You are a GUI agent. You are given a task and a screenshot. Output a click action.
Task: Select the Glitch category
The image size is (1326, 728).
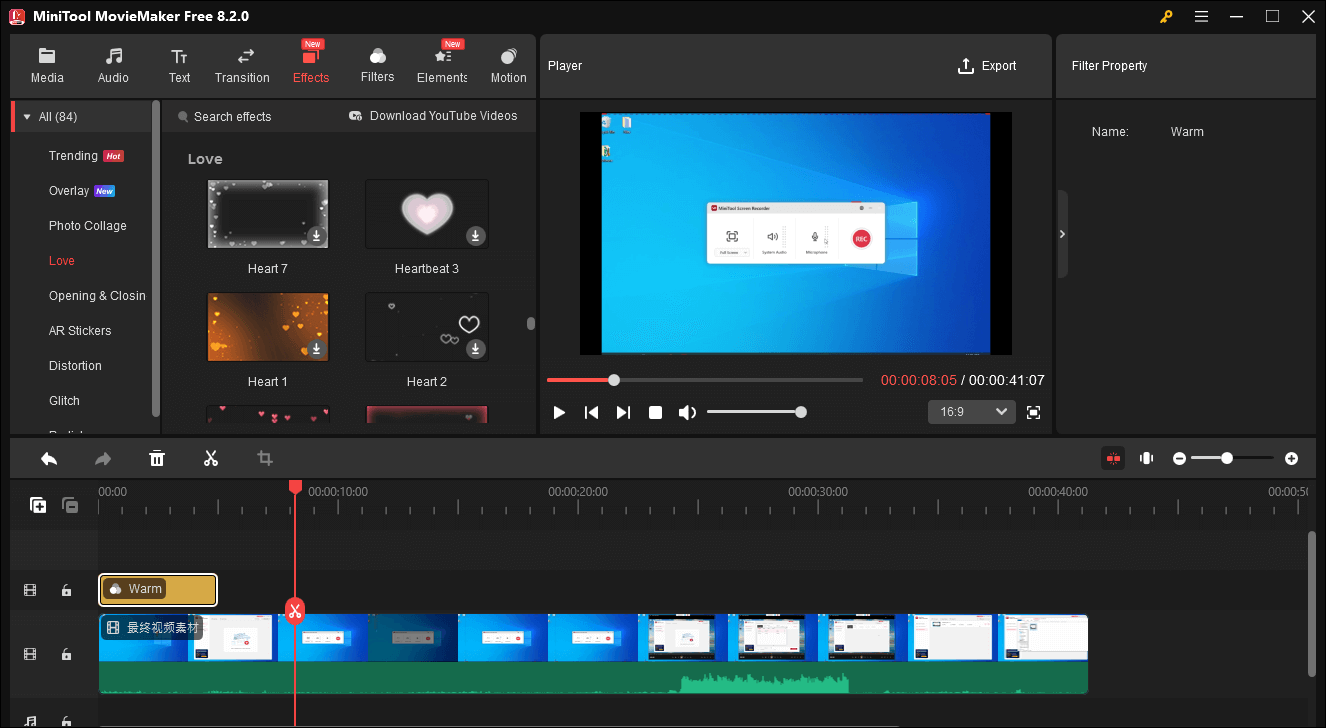[x=64, y=401]
